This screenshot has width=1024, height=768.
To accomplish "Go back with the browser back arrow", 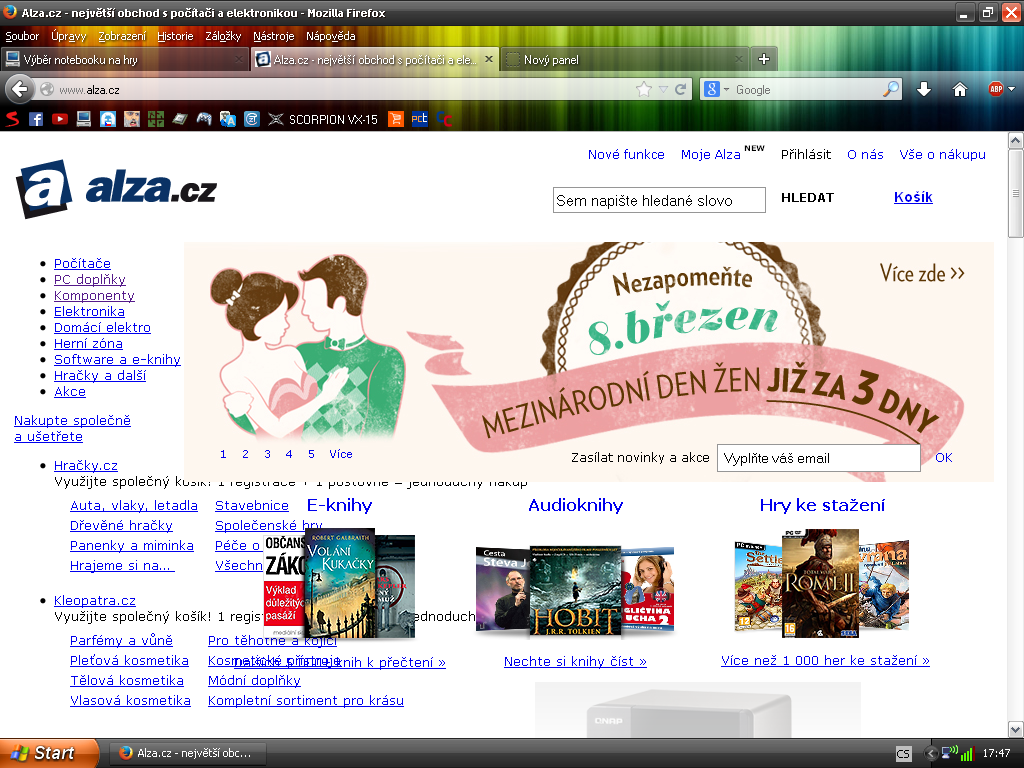I will pyautogui.click(x=20, y=89).
